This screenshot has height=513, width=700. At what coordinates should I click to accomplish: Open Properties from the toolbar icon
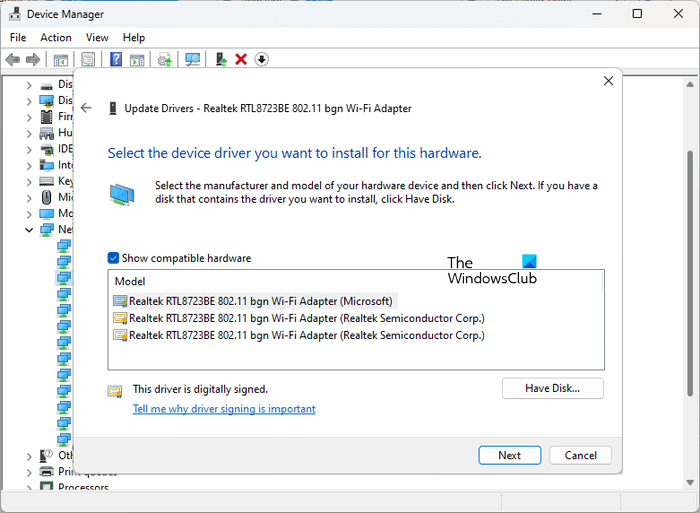click(88, 60)
